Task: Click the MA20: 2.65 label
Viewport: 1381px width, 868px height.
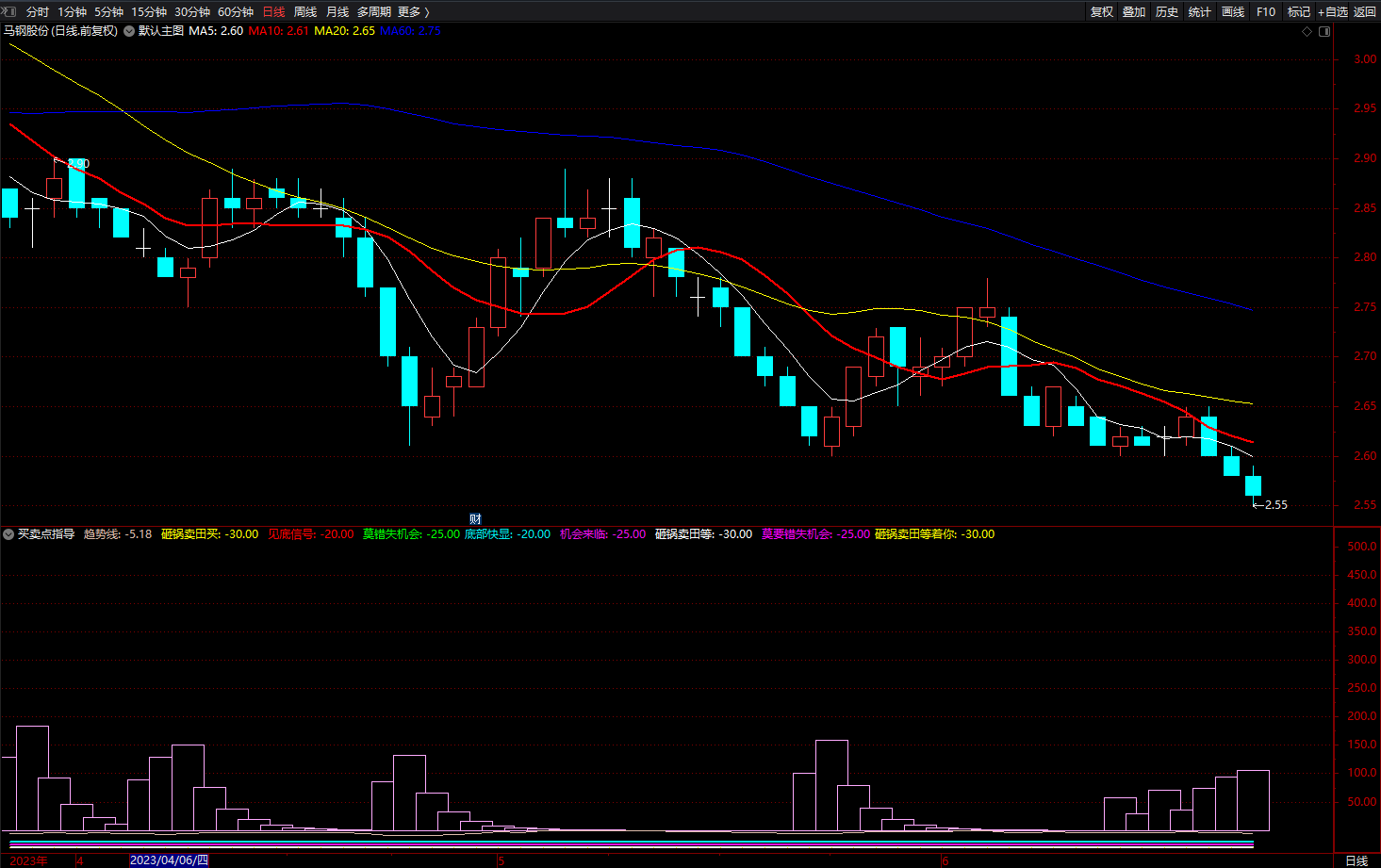Action: pyautogui.click(x=344, y=31)
